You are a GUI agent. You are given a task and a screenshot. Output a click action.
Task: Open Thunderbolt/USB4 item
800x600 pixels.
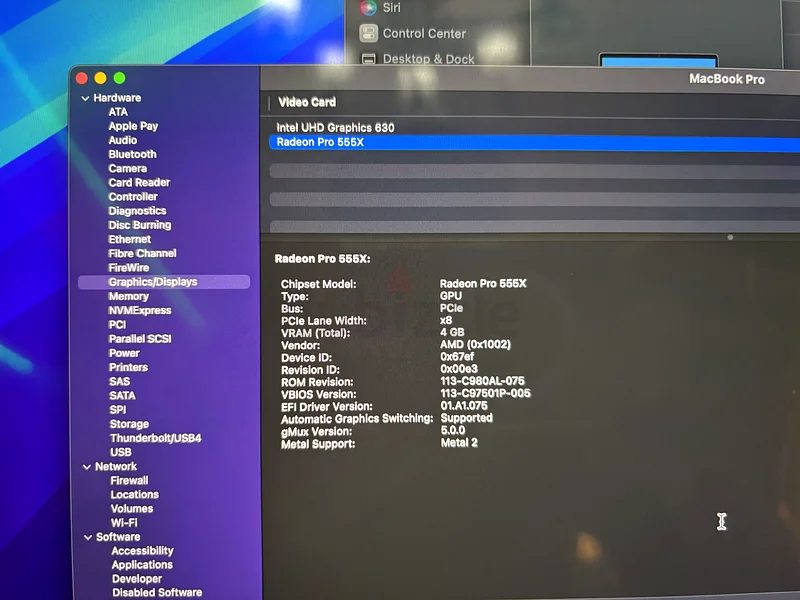[x=156, y=438]
